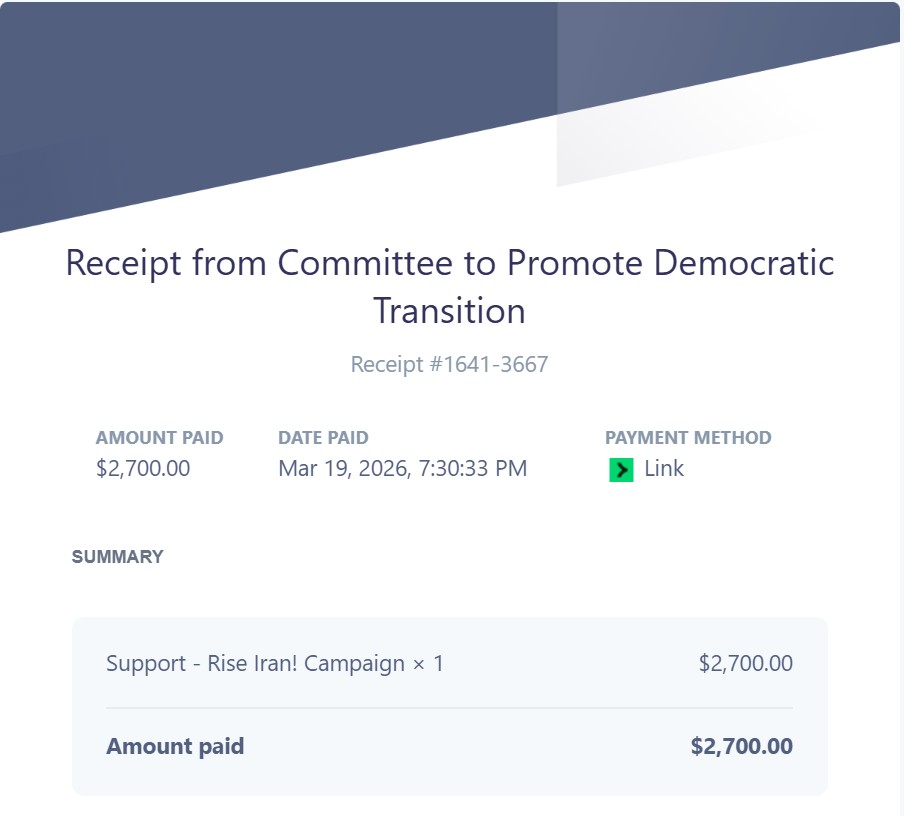Screen dimensions: 904x816
Task: Click the × 1 quantity in line item
Action: (428, 664)
